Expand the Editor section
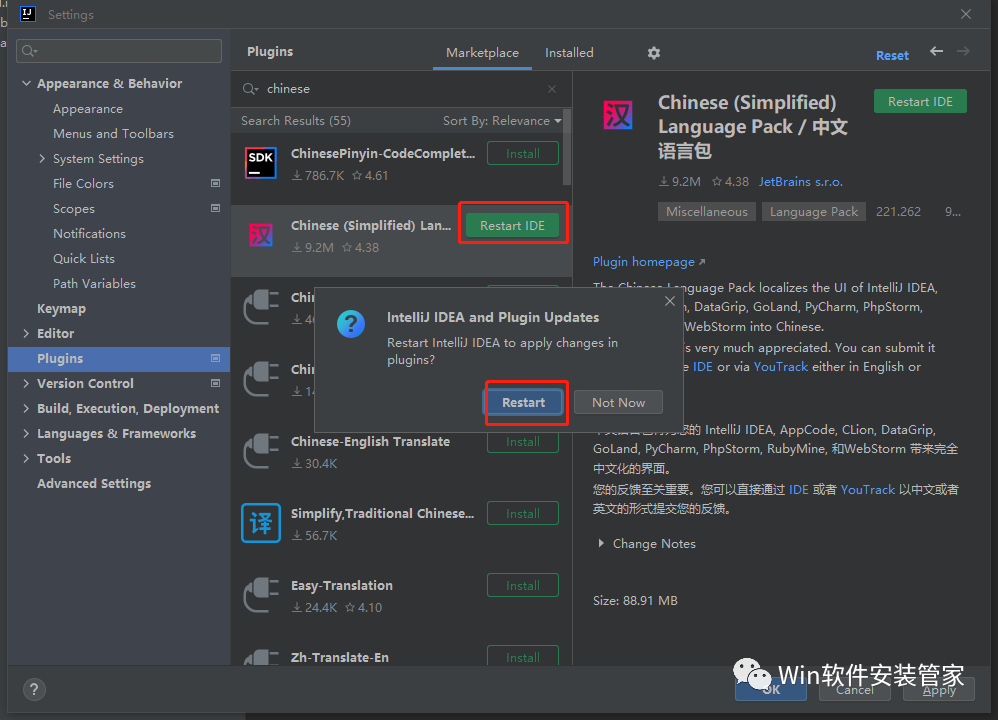This screenshot has height=720, width=998. point(26,333)
